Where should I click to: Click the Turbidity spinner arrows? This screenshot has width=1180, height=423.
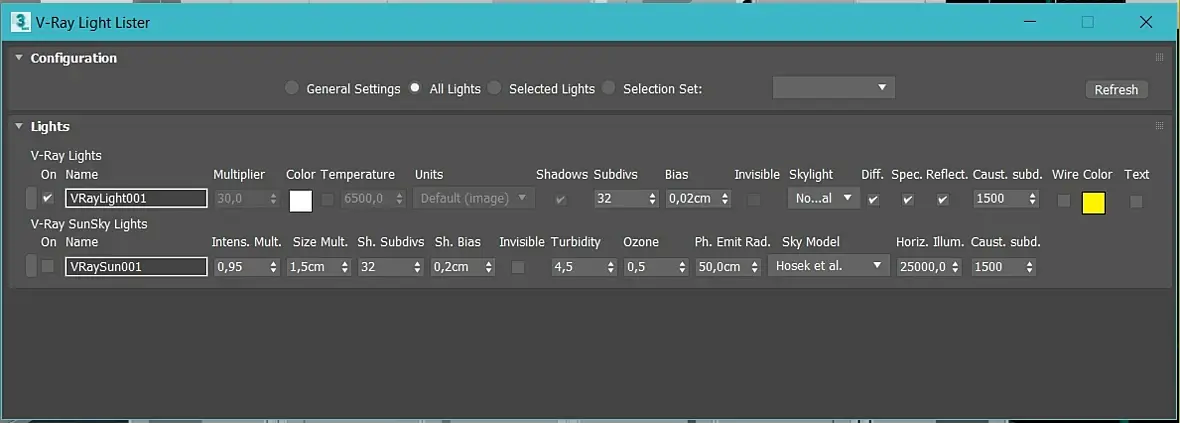coord(610,266)
